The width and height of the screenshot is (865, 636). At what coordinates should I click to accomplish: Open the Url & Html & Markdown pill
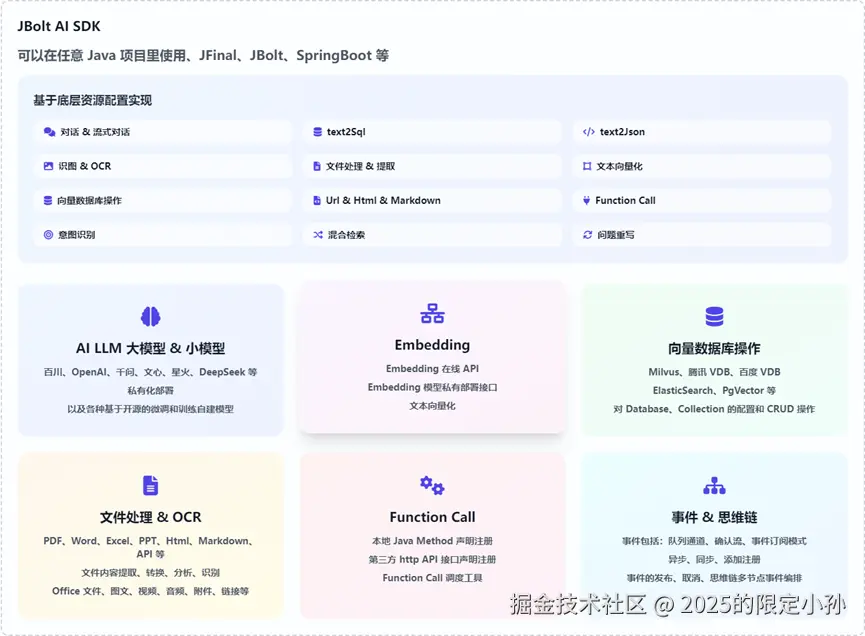[x=432, y=200]
